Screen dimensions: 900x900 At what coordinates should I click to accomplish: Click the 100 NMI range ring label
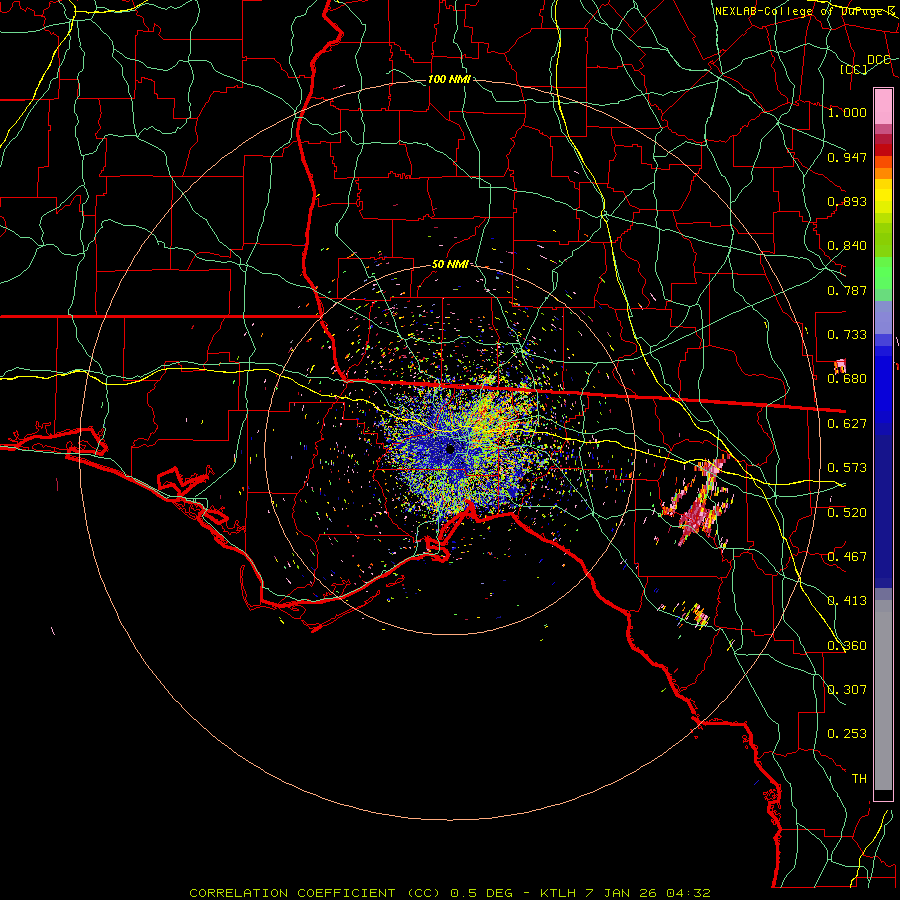(x=449, y=79)
